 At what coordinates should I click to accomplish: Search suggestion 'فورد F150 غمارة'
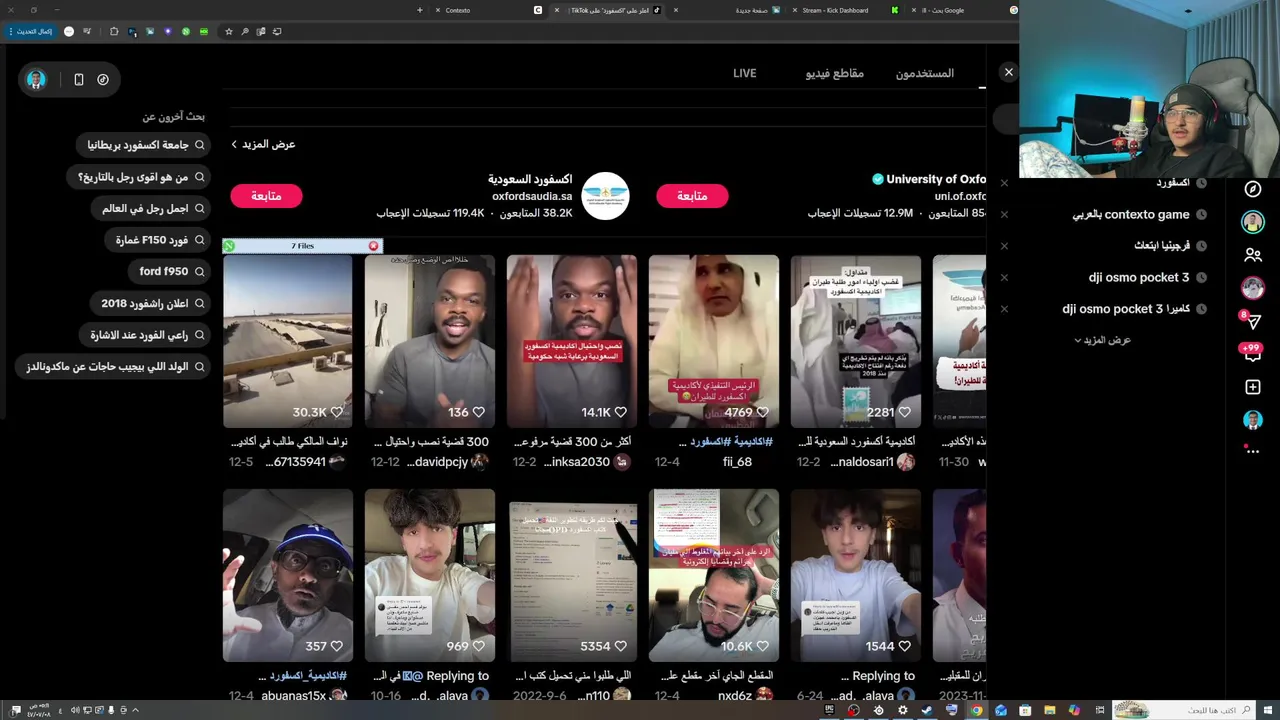(x=159, y=240)
